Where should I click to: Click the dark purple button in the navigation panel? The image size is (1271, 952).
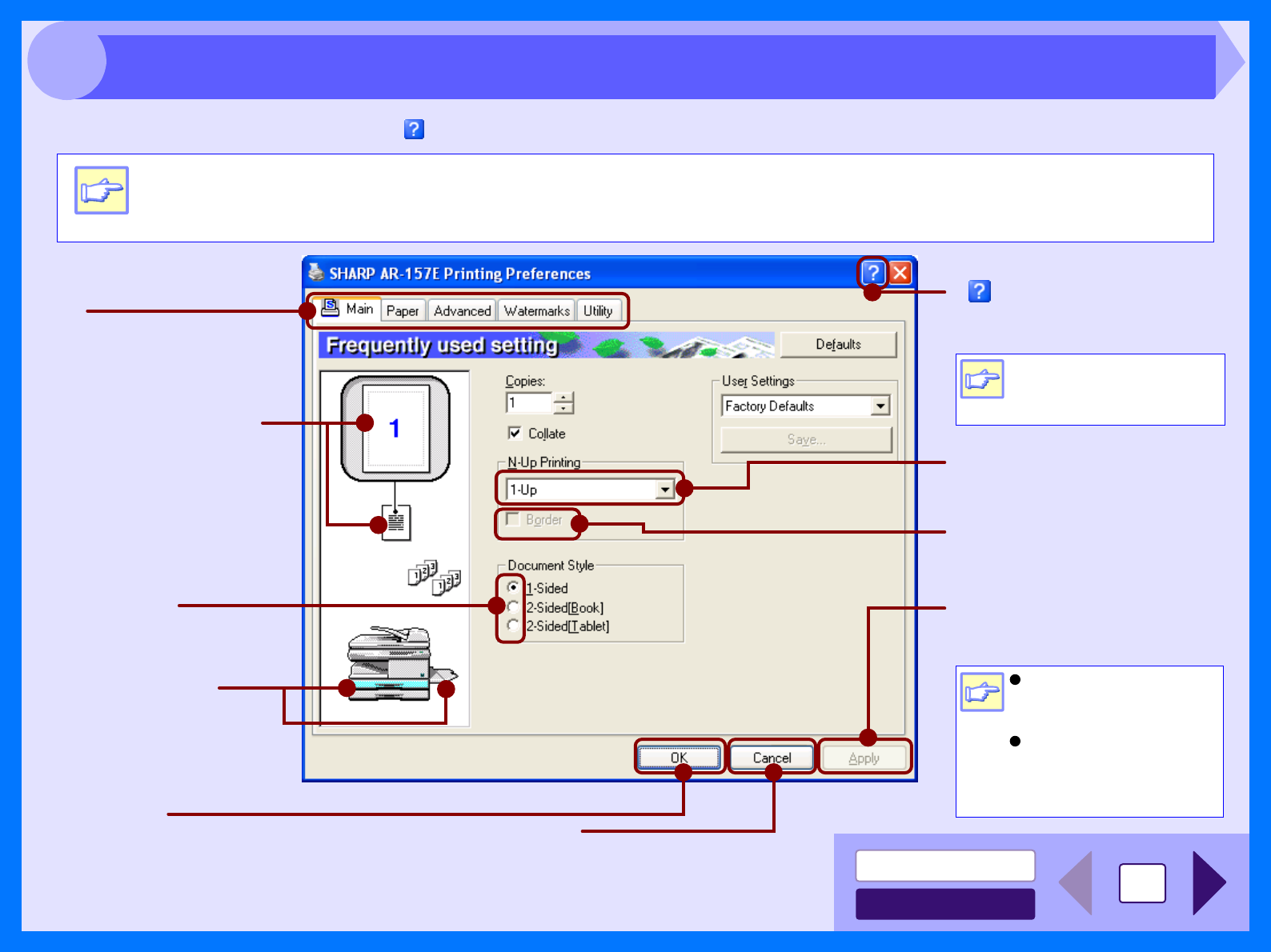(x=945, y=904)
